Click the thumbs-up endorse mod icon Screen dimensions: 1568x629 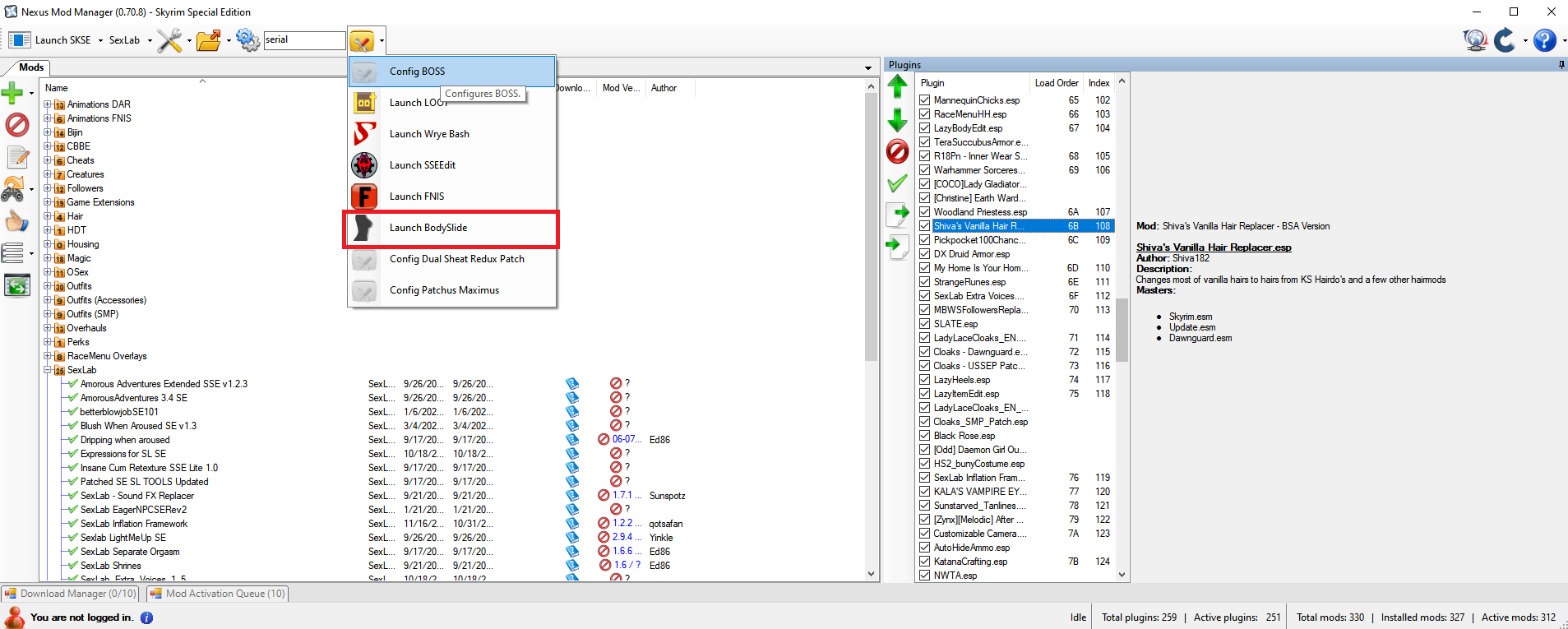16,220
